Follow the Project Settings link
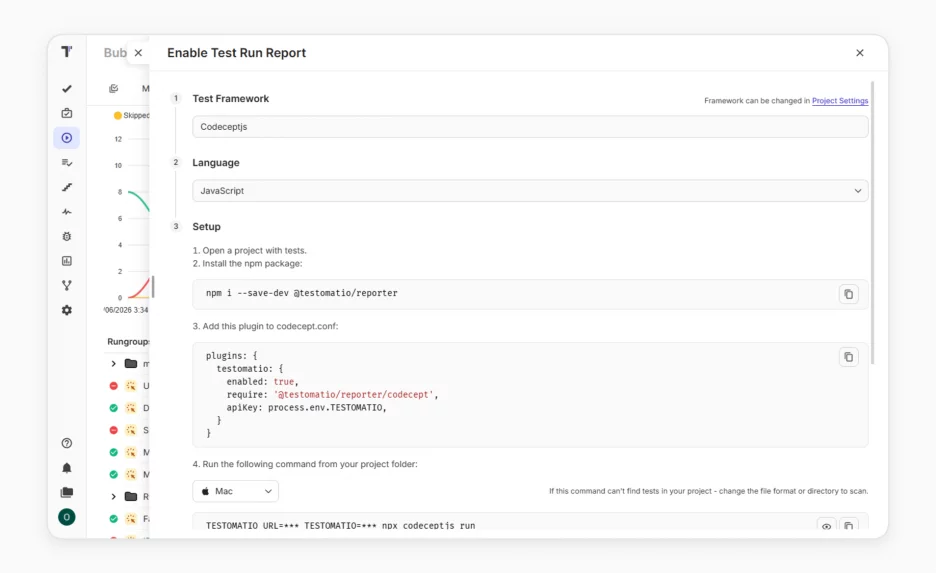The height and width of the screenshot is (573, 936). tap(840, 101)
